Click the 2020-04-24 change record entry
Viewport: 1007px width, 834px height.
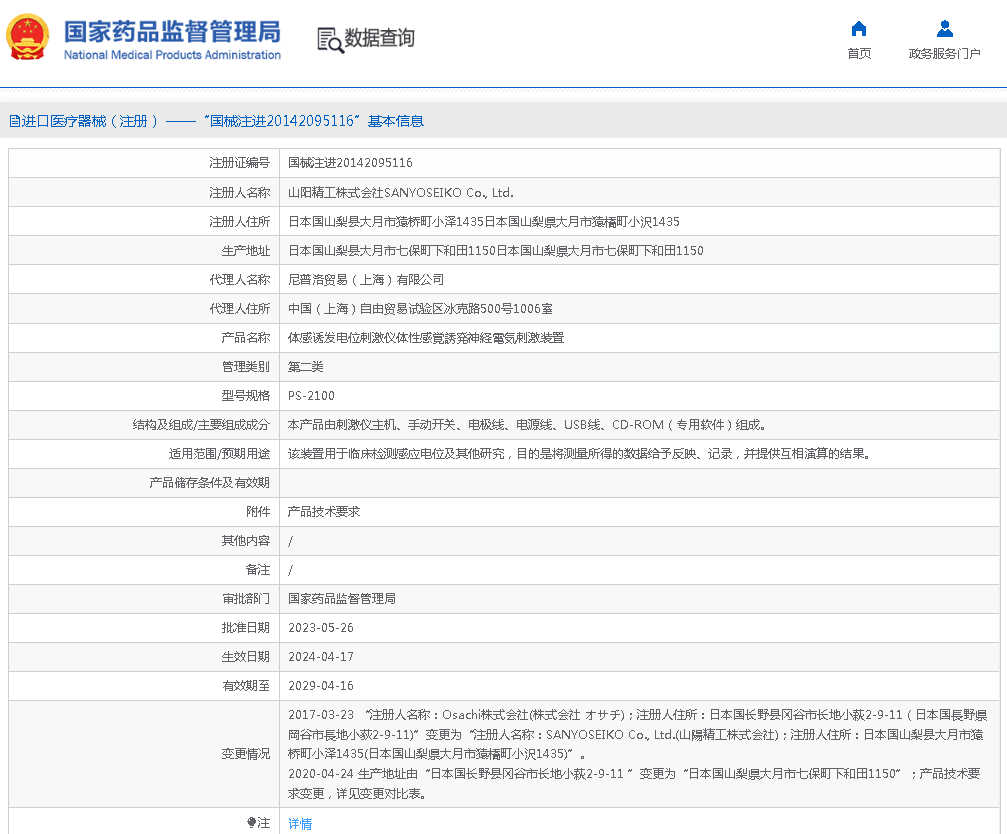click(321, 774)
